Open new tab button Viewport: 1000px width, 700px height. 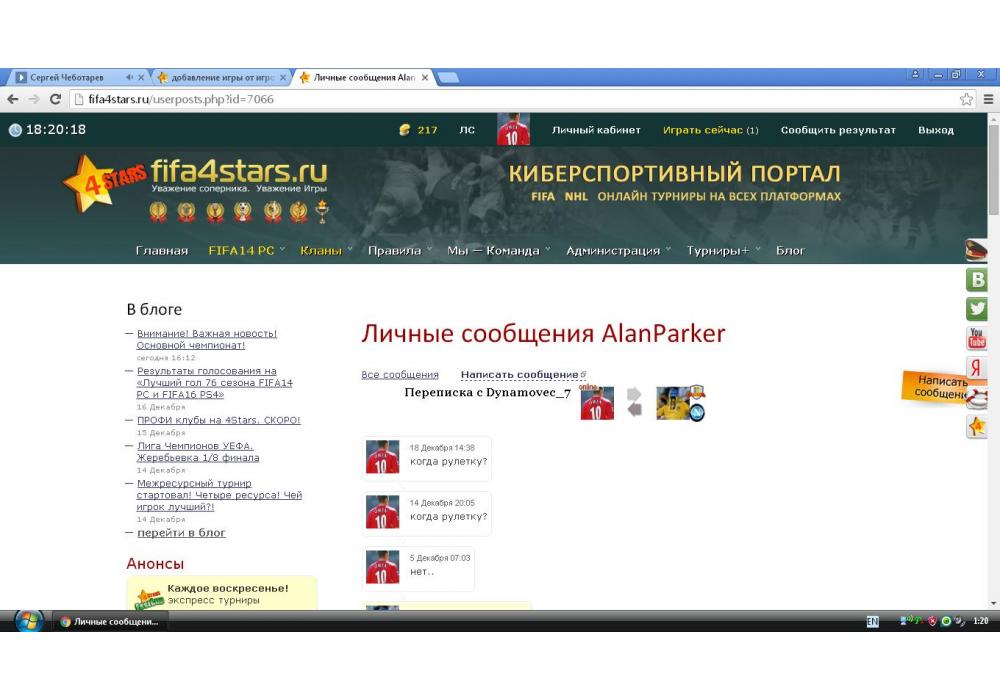(448, 77)
